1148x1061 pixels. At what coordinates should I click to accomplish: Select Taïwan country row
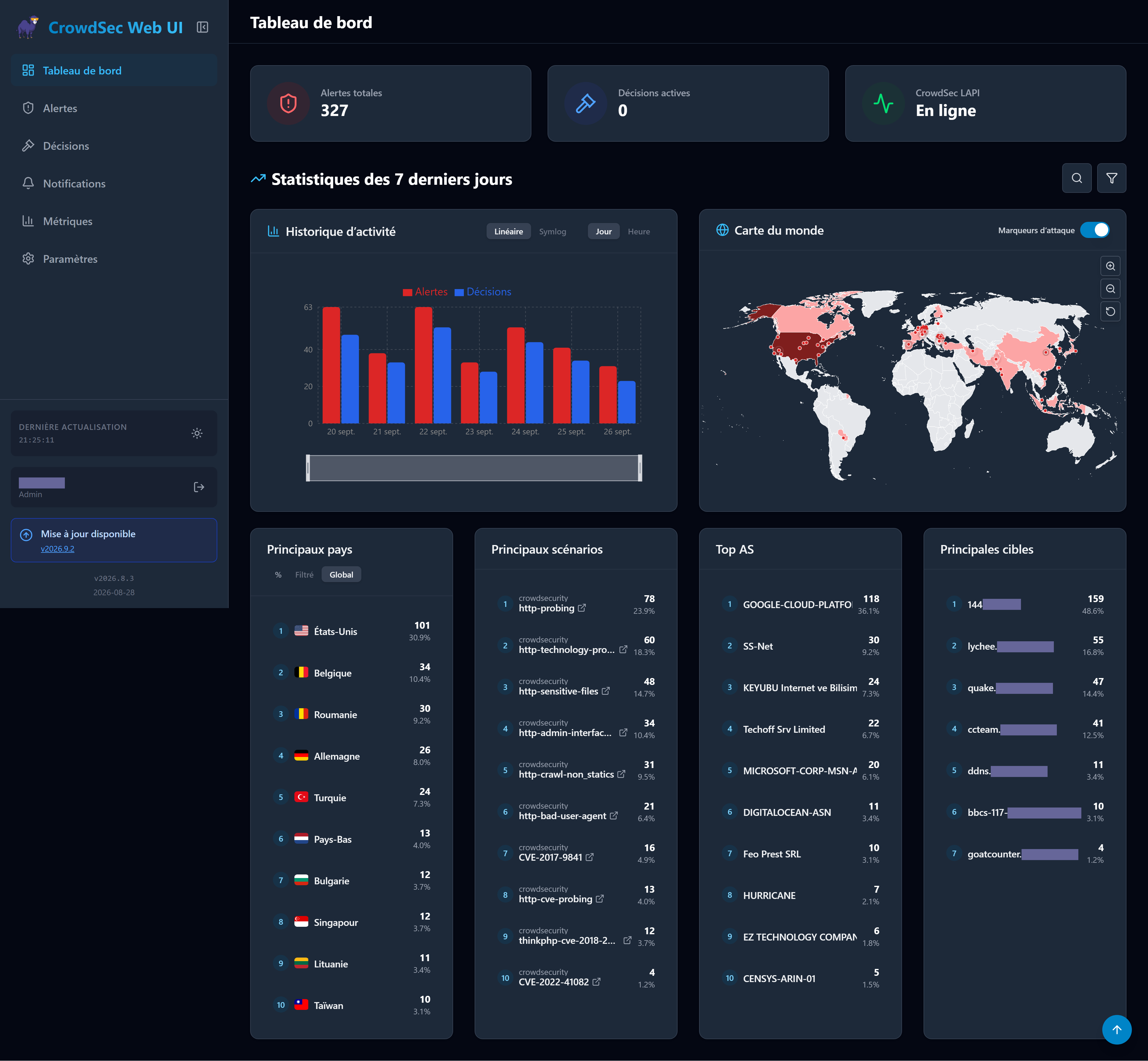(x=351, y=1005)
